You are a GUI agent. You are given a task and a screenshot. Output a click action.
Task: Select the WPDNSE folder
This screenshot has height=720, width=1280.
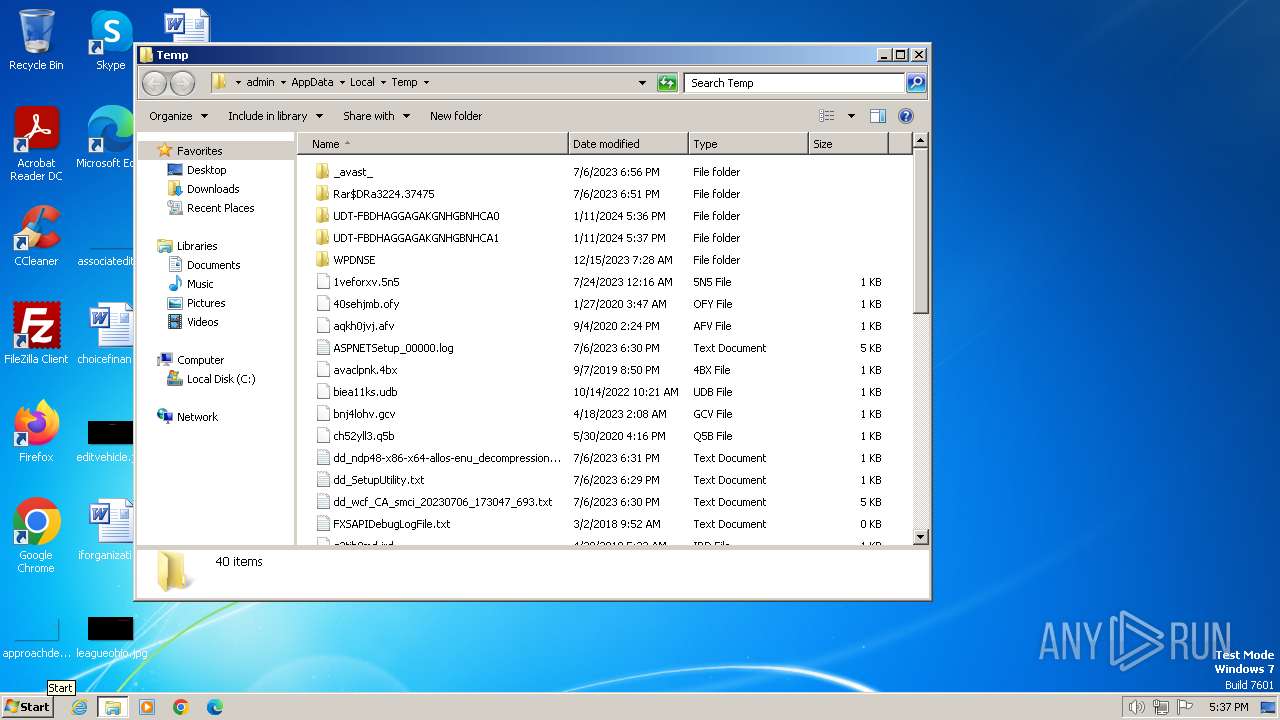coord(354,260)
